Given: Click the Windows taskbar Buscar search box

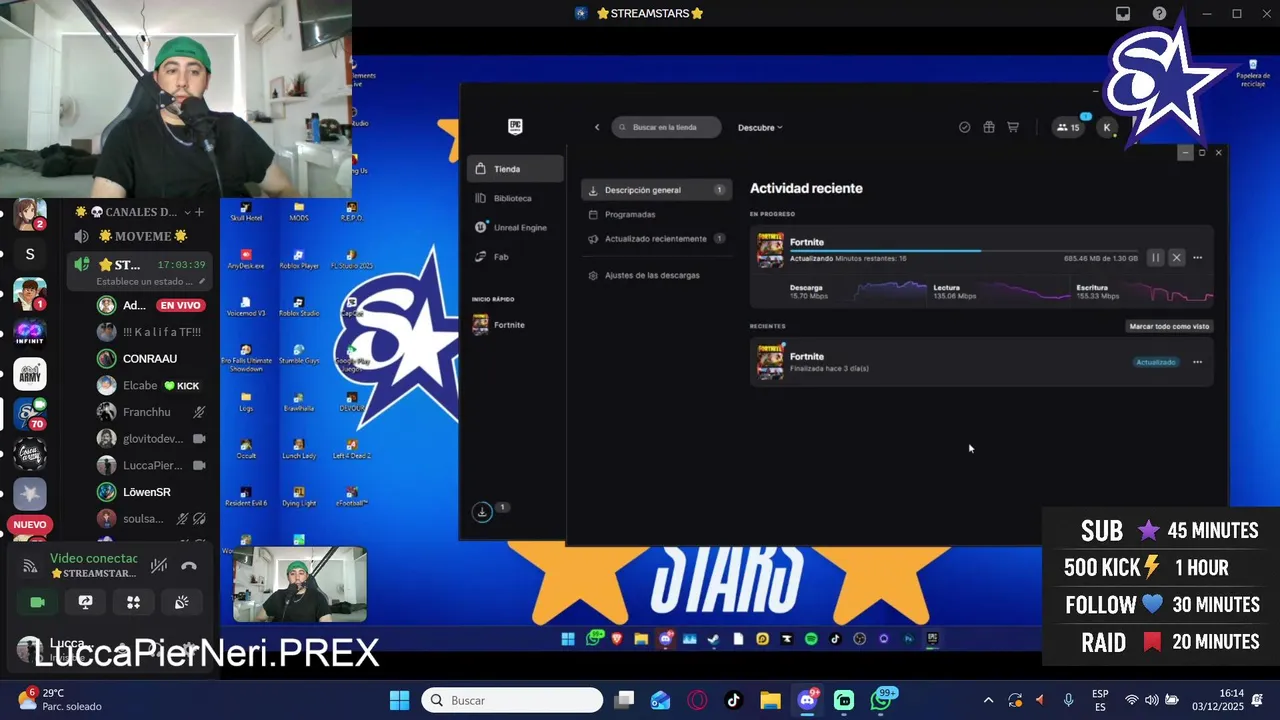Looking at the screenshot, I should (512, 700).
